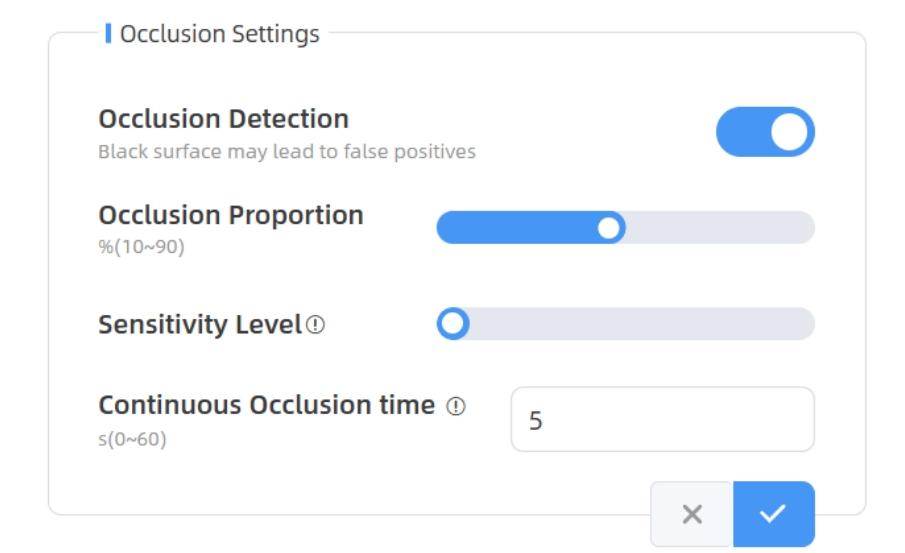905x553 pixels.
Task: Click the %(10~90) range hint text
Action: (141, 247)
